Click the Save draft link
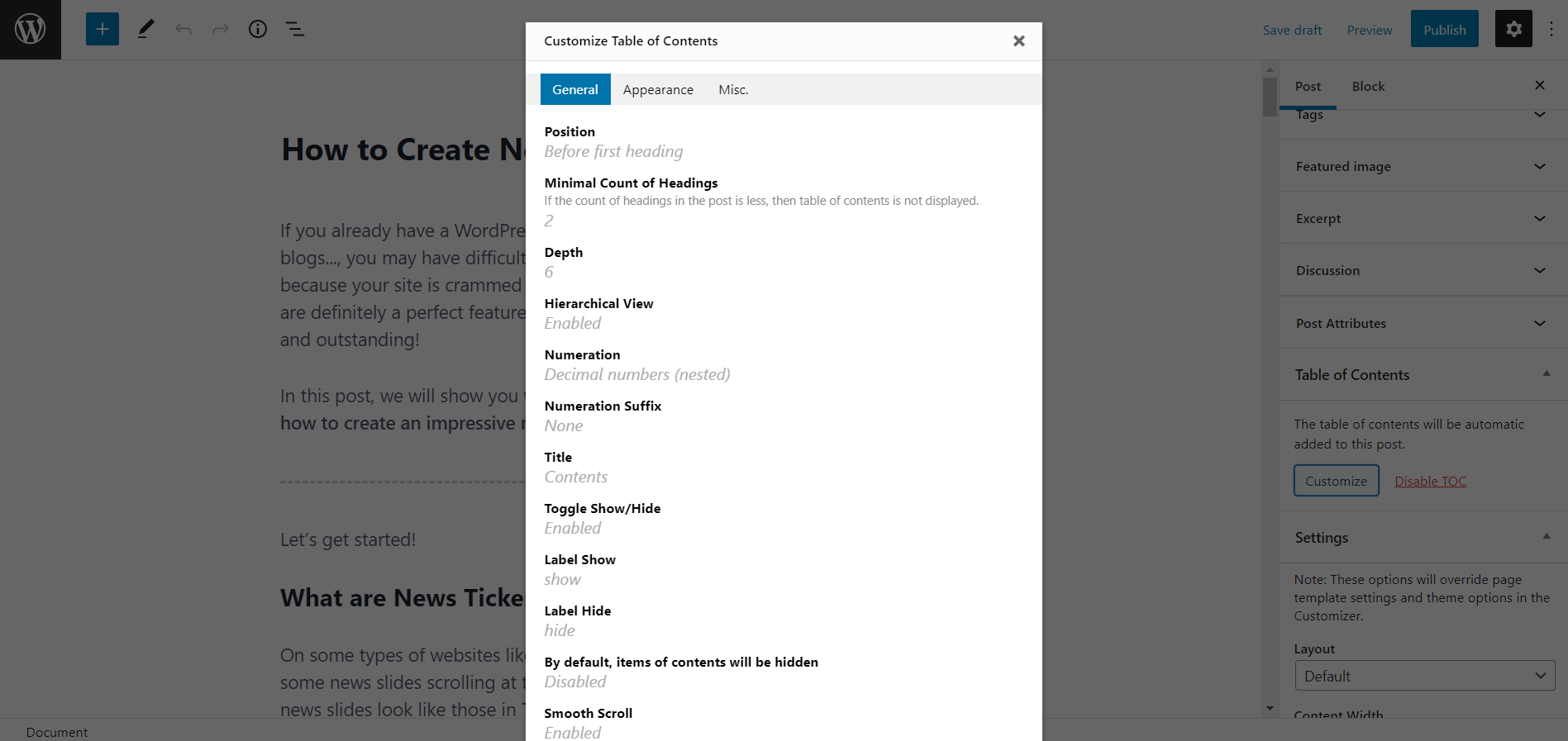The image size is (1568, 741). [1292, 31]
